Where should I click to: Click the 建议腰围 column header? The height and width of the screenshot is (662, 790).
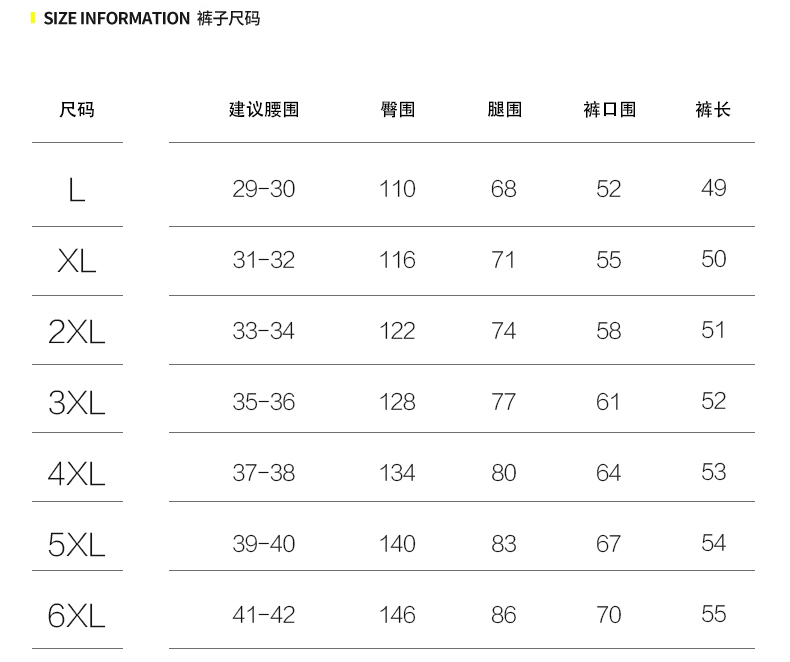pos(264,109)
